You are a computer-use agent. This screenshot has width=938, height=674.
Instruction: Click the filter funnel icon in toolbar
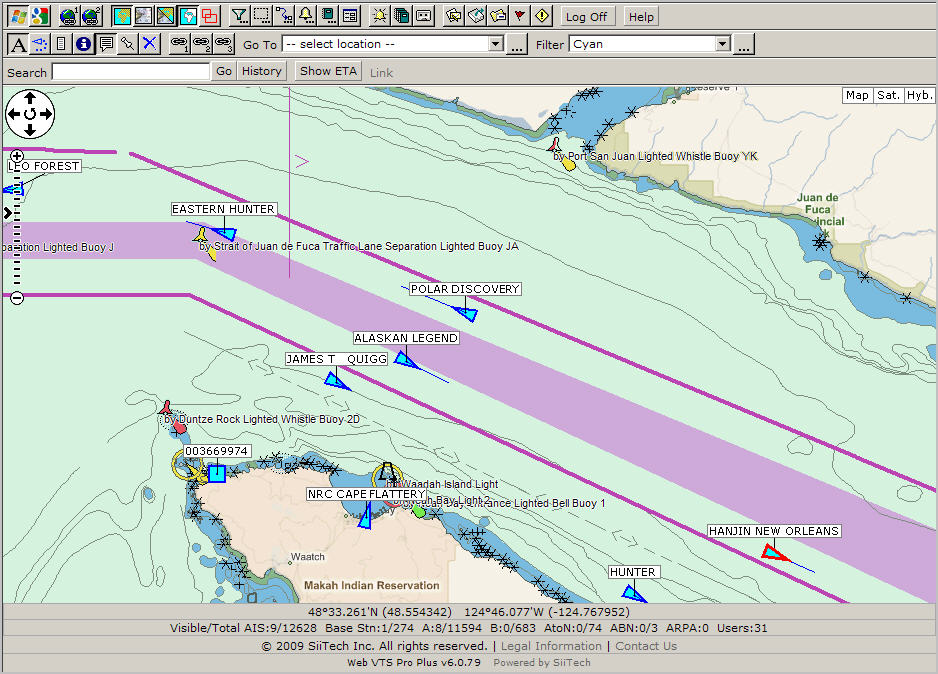pyautogui.click(x=239, y=16)
